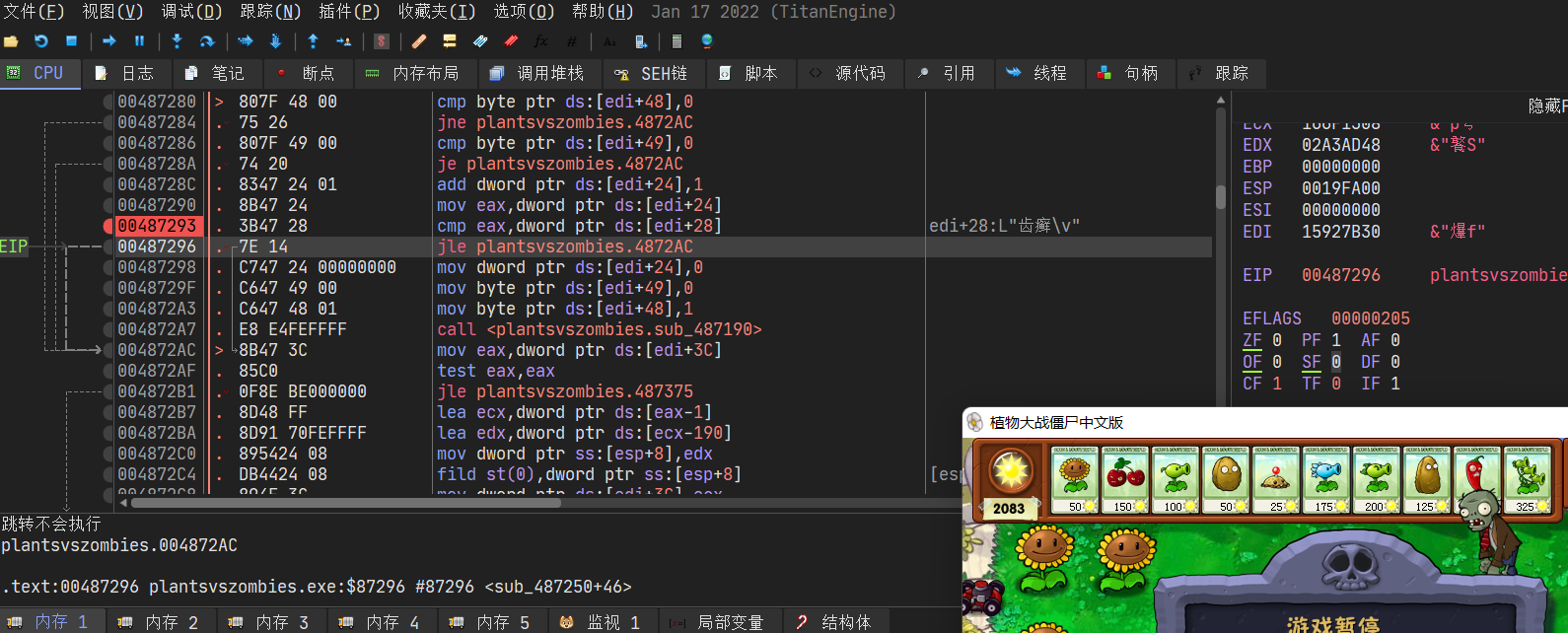Viewport: 1568px width, 633px height.
Task: Show comments with the speech bubble icon
Action: click(x=450, y=41)
